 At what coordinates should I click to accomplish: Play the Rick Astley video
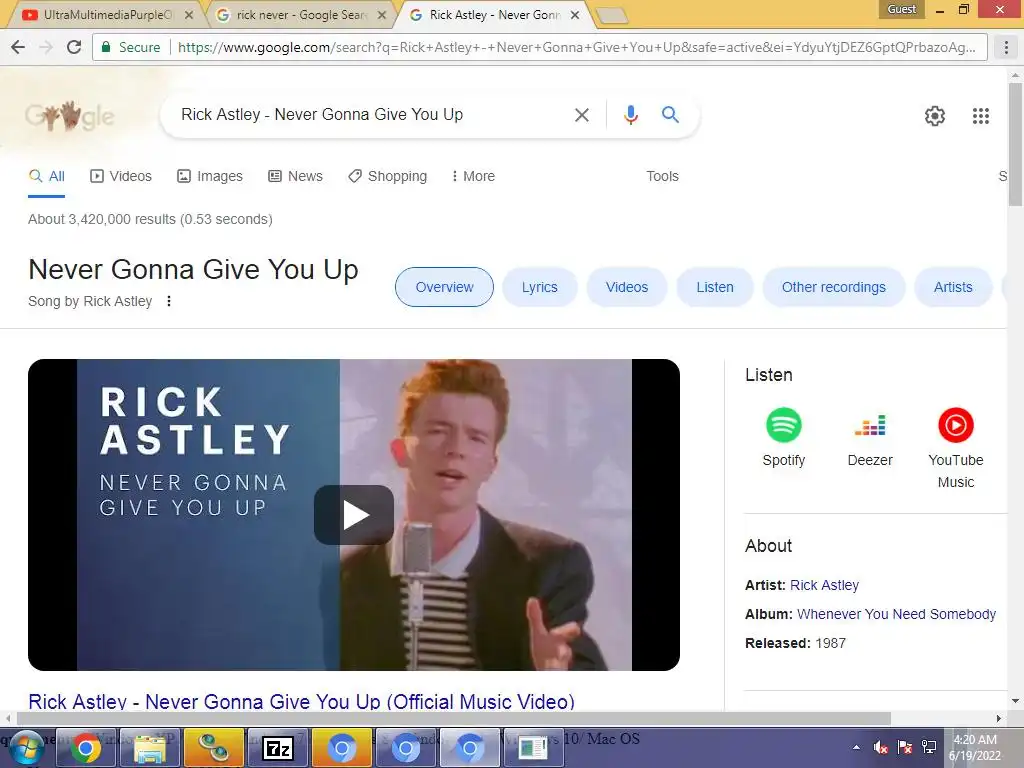click(x=354, y=515)
